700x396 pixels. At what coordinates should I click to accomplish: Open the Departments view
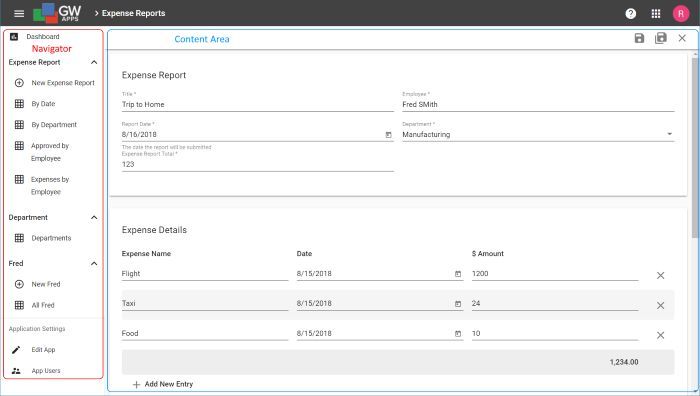51,238
